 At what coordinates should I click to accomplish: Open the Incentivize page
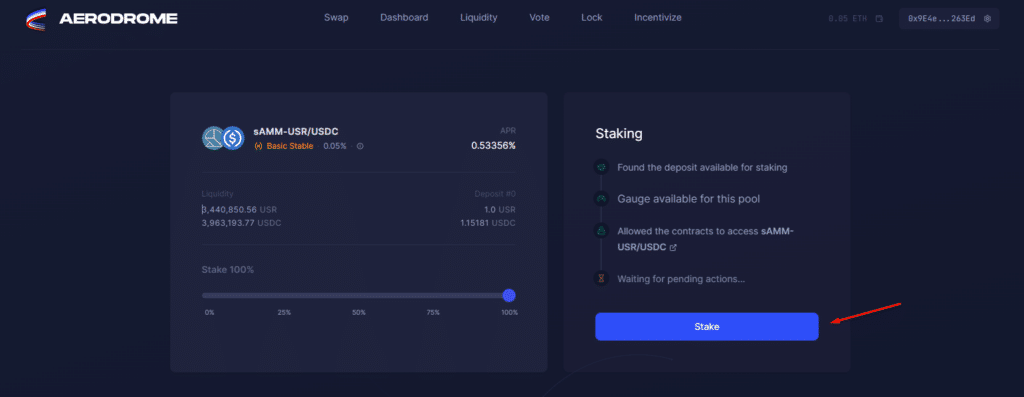[x=658, y=18]
